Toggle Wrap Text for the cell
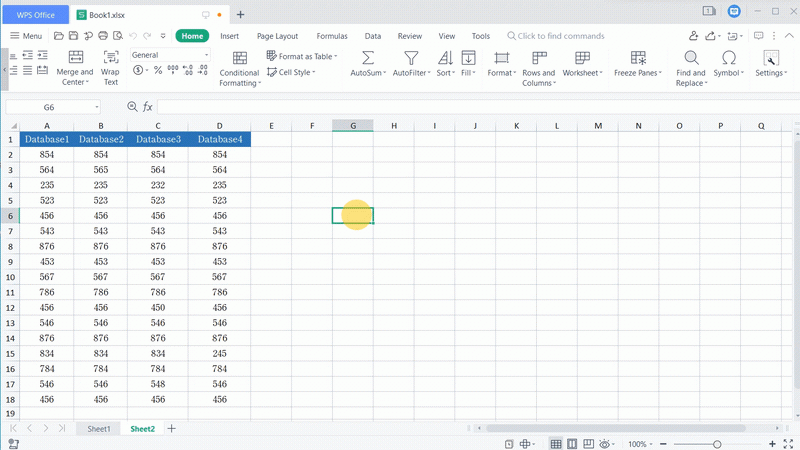Screen dimensions: 800x450 110,58
